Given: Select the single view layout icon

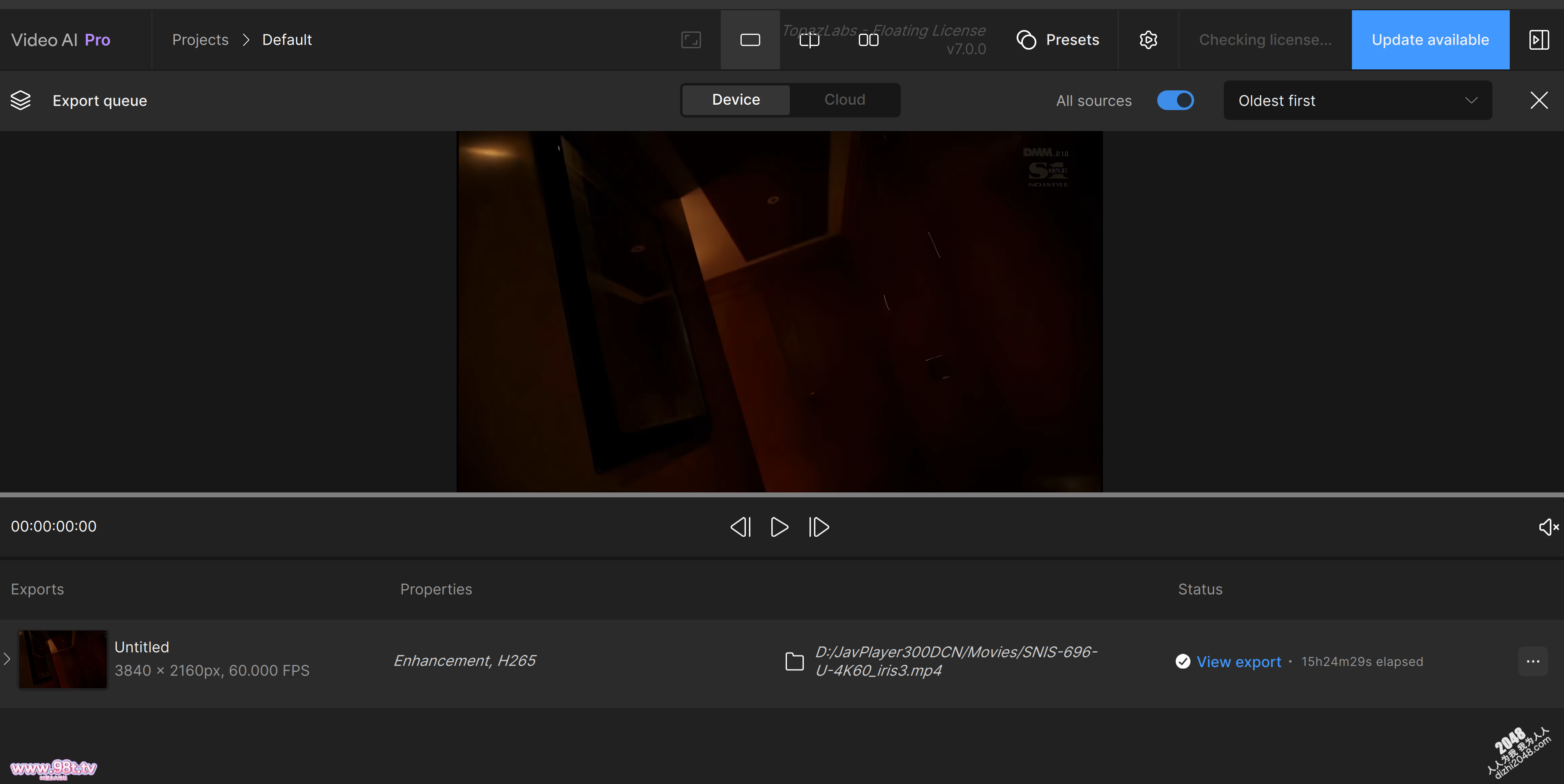Looking at the screenshot, I should coord(750,40).
